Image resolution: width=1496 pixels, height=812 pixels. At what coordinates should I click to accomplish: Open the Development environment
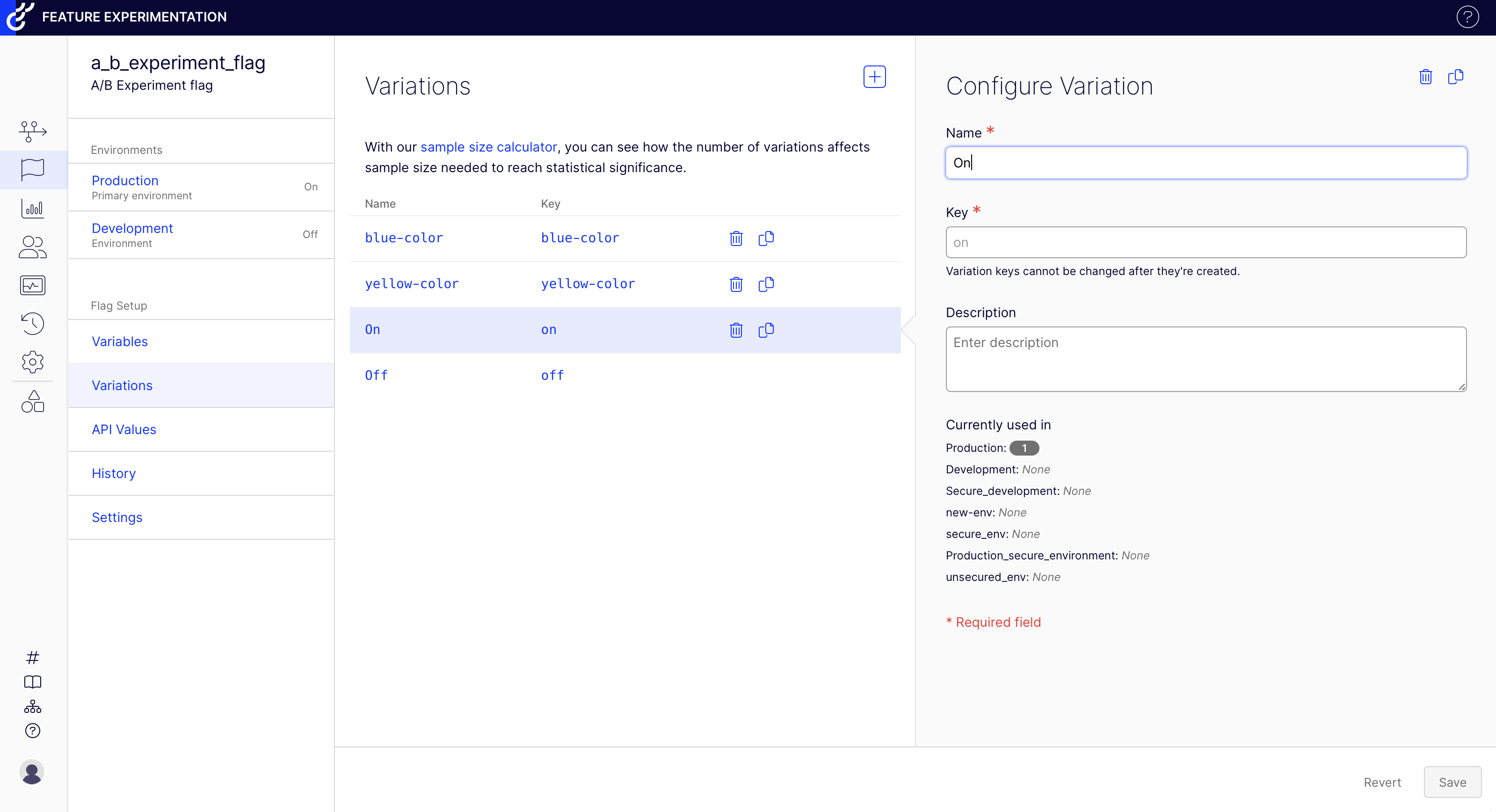(132, 228)
